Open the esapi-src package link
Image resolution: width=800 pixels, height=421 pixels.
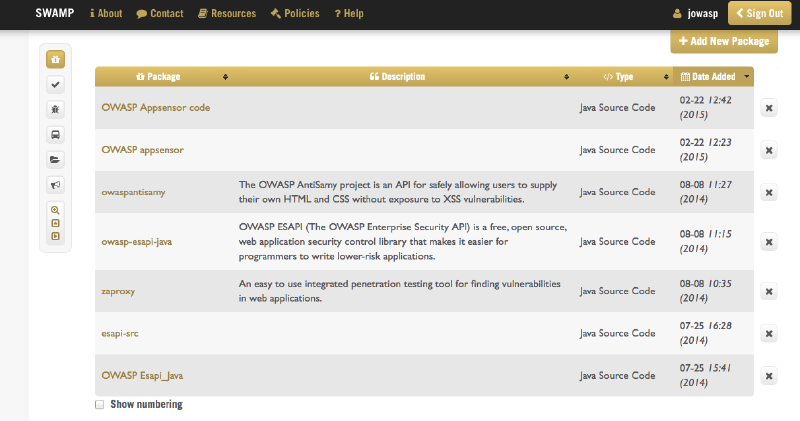pos(119,334)
